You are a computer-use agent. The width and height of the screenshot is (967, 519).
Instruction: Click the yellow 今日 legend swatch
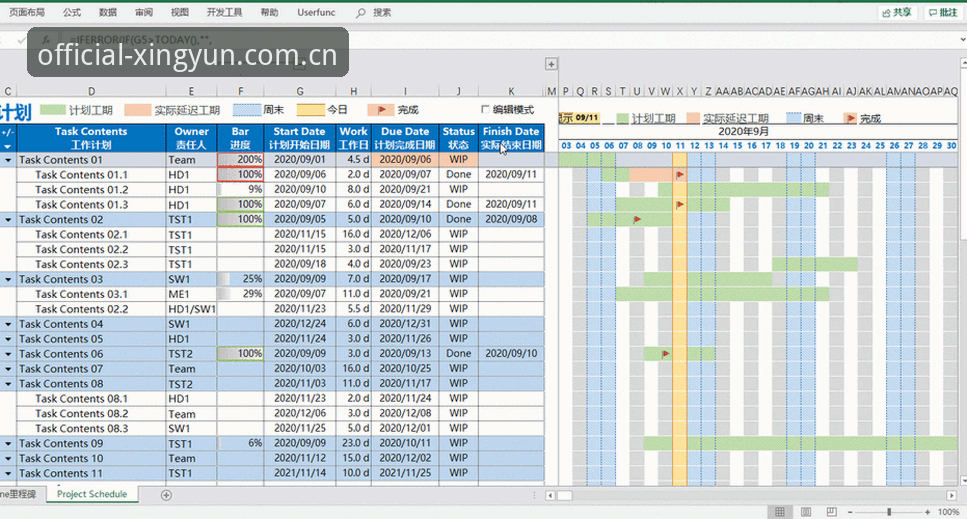(310, 110)
